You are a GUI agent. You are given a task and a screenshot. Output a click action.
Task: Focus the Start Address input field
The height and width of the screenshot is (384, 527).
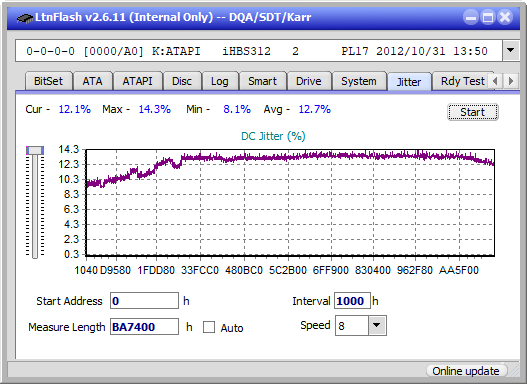(144, 301)
